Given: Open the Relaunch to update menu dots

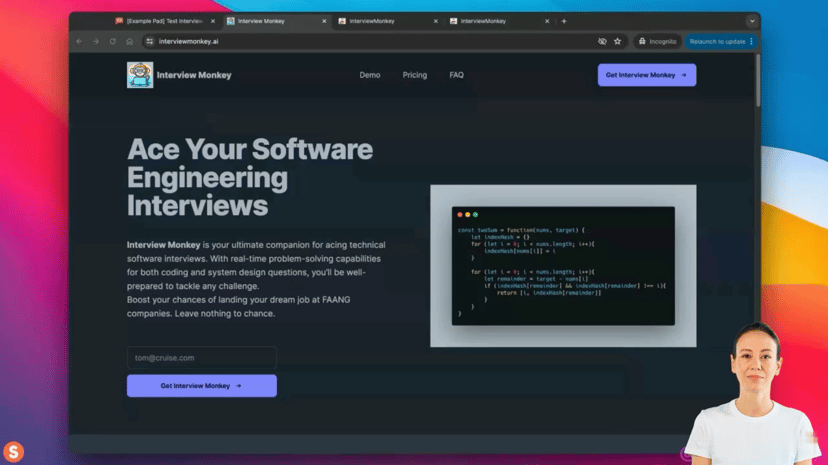Looking at the screenshot, I should click(x=751, y=41).
